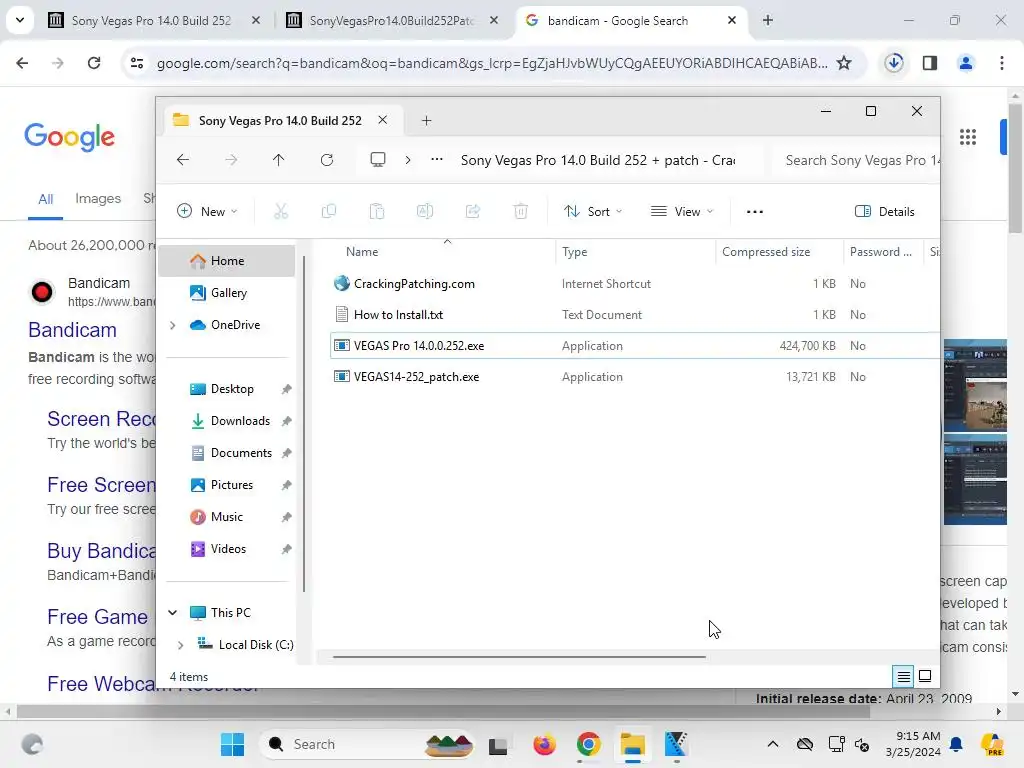This screenshot has width=1024, height=768.
Task: Expand breadcrumb chevron after PC icon
Action: pyautogui.click(x=408, y=160)
